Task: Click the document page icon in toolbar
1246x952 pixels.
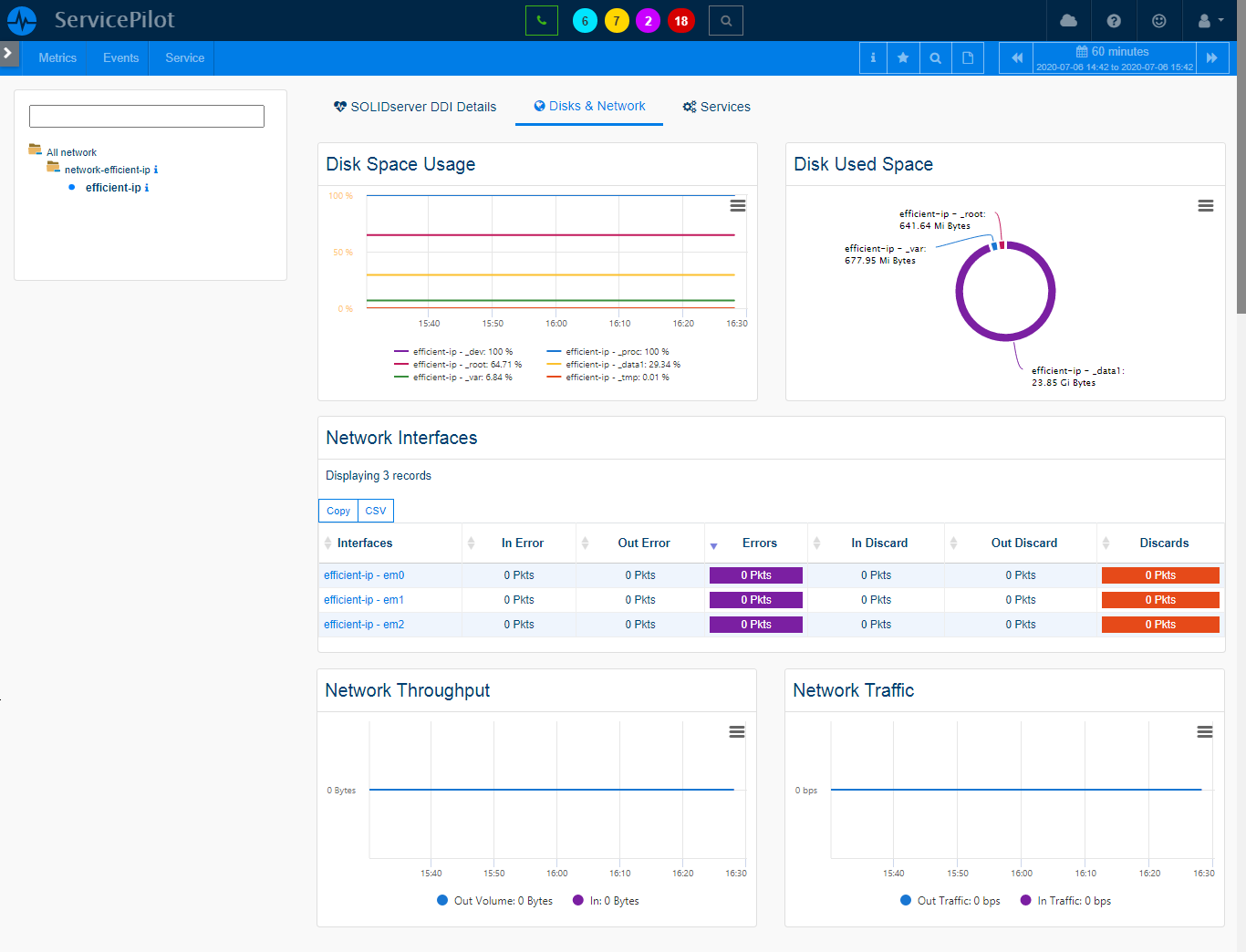Action: pos(968,58)
